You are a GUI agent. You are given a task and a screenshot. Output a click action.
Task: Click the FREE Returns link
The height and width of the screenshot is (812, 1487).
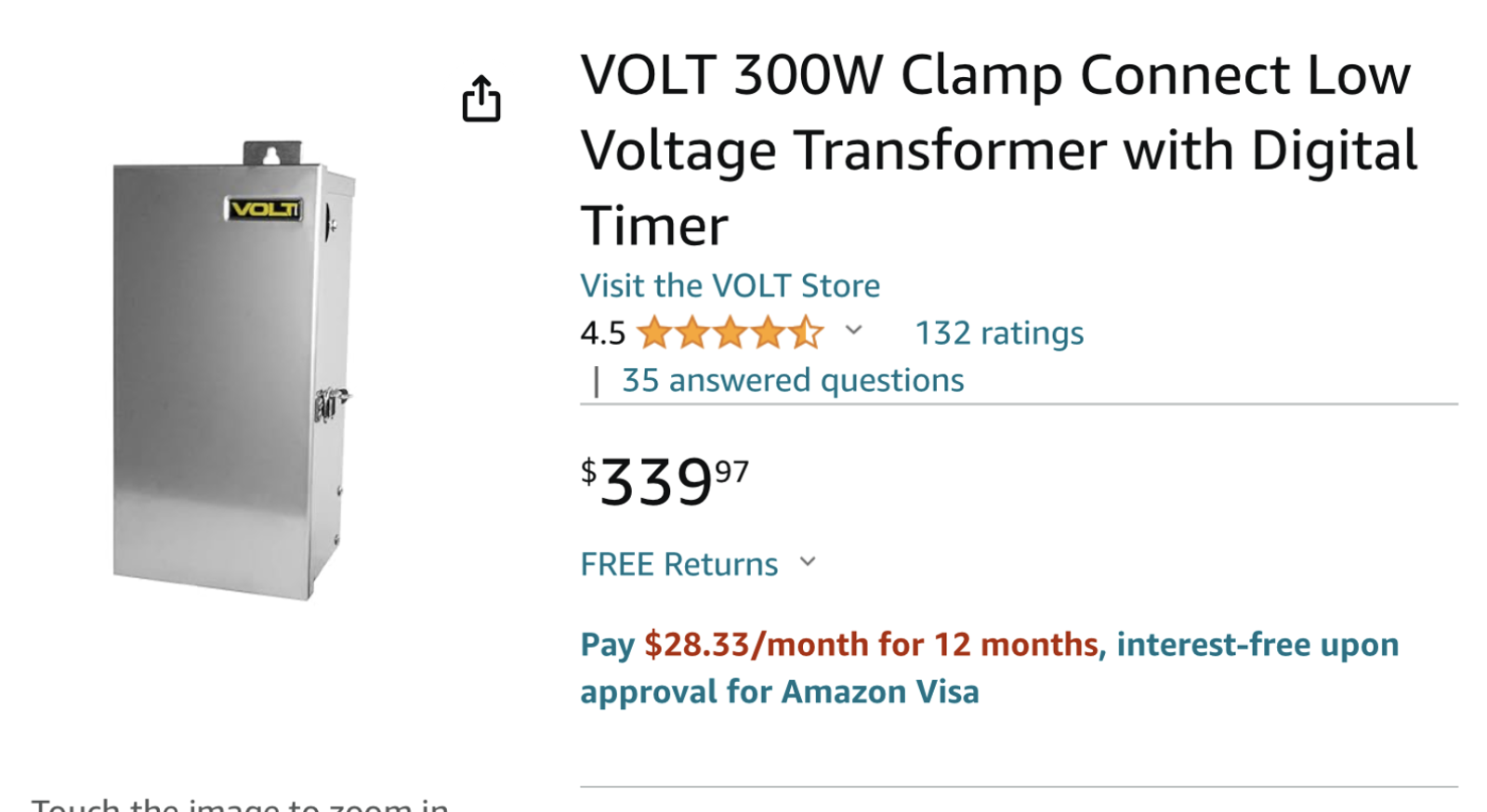point(679,564)
